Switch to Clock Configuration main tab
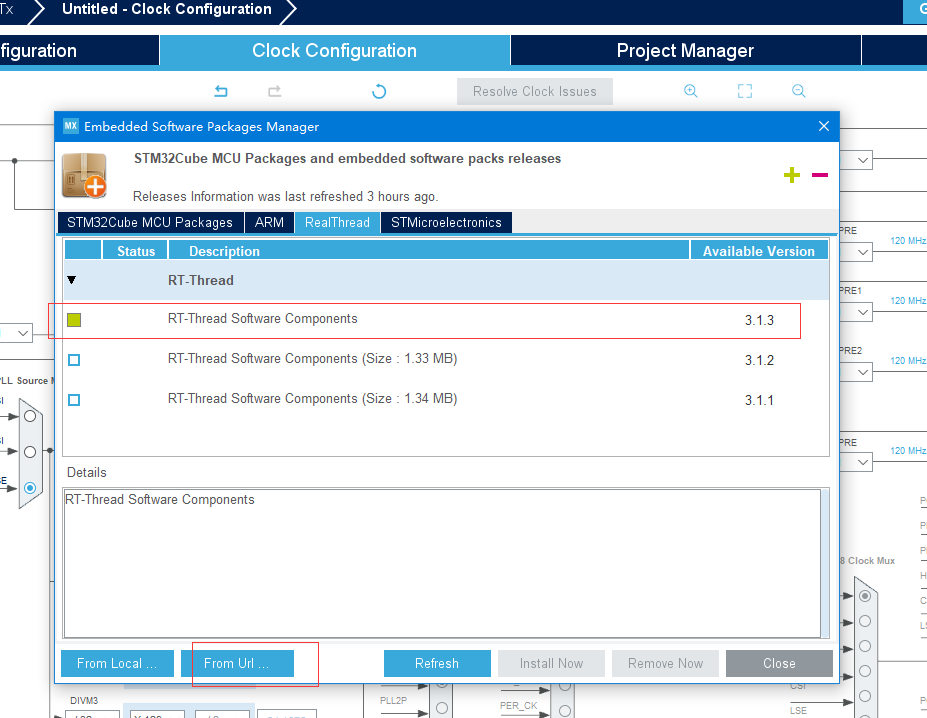This screenshot has width=927, height=718. click(335, 50)
